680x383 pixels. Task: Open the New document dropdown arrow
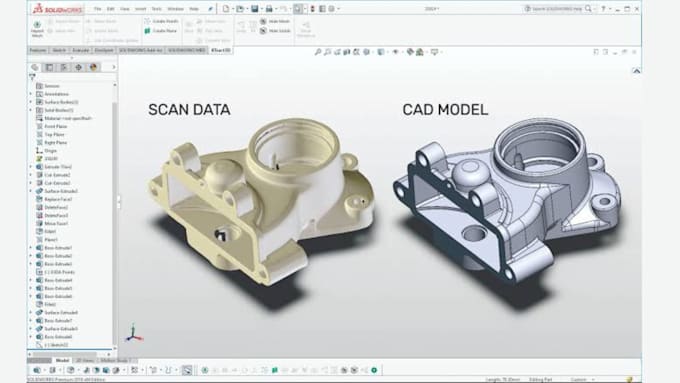click(x=233, y=9)
